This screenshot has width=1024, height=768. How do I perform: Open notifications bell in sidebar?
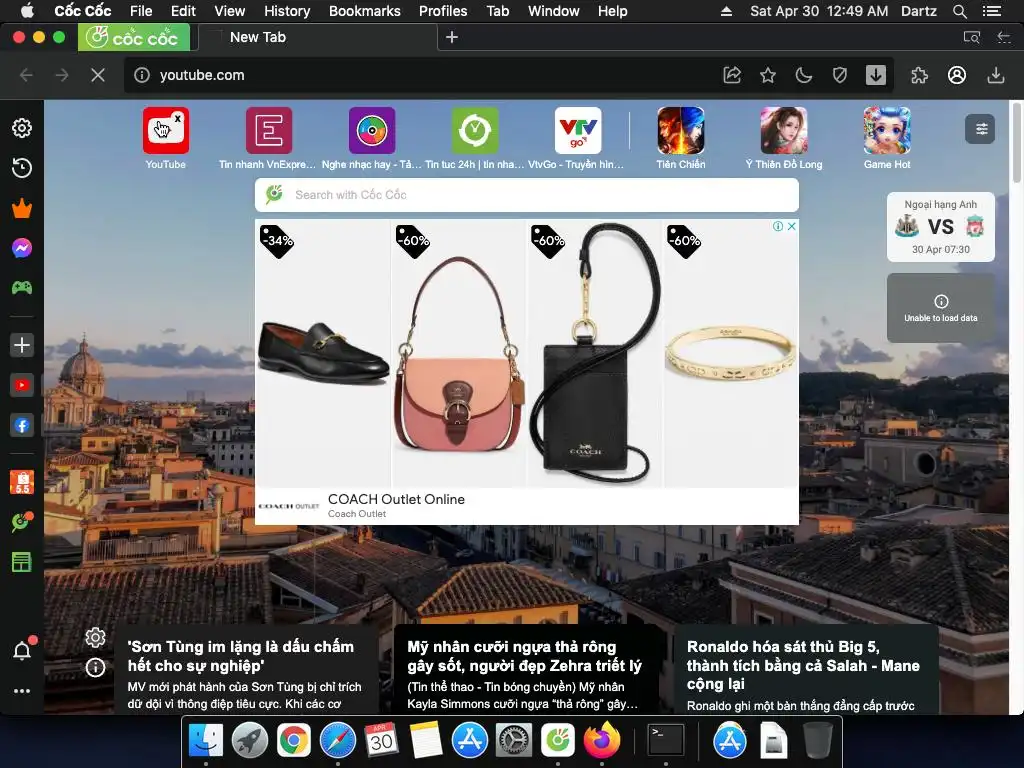click(x=22, y=650)
